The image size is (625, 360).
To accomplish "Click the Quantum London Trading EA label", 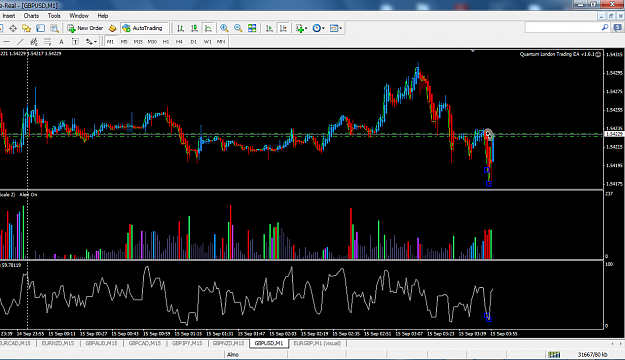I will 557,54.
